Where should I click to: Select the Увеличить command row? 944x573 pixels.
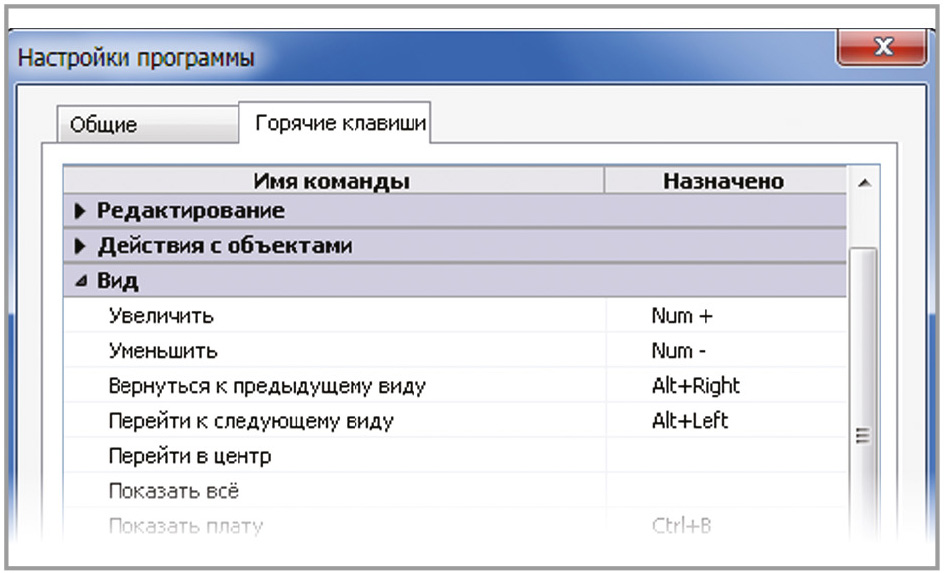pos(161,316)
